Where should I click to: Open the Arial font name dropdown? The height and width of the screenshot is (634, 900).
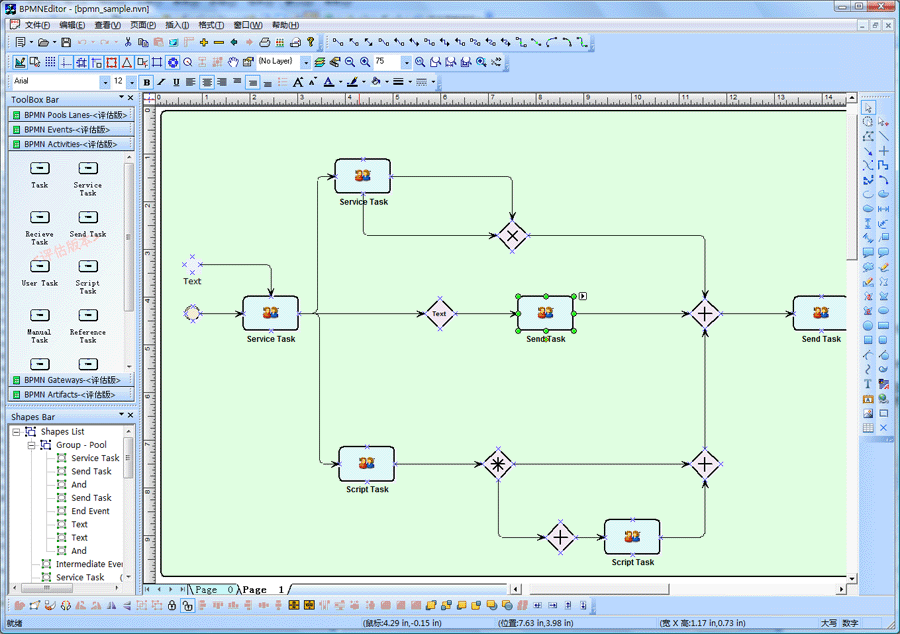pyautogui.click(x=104, y=82)
